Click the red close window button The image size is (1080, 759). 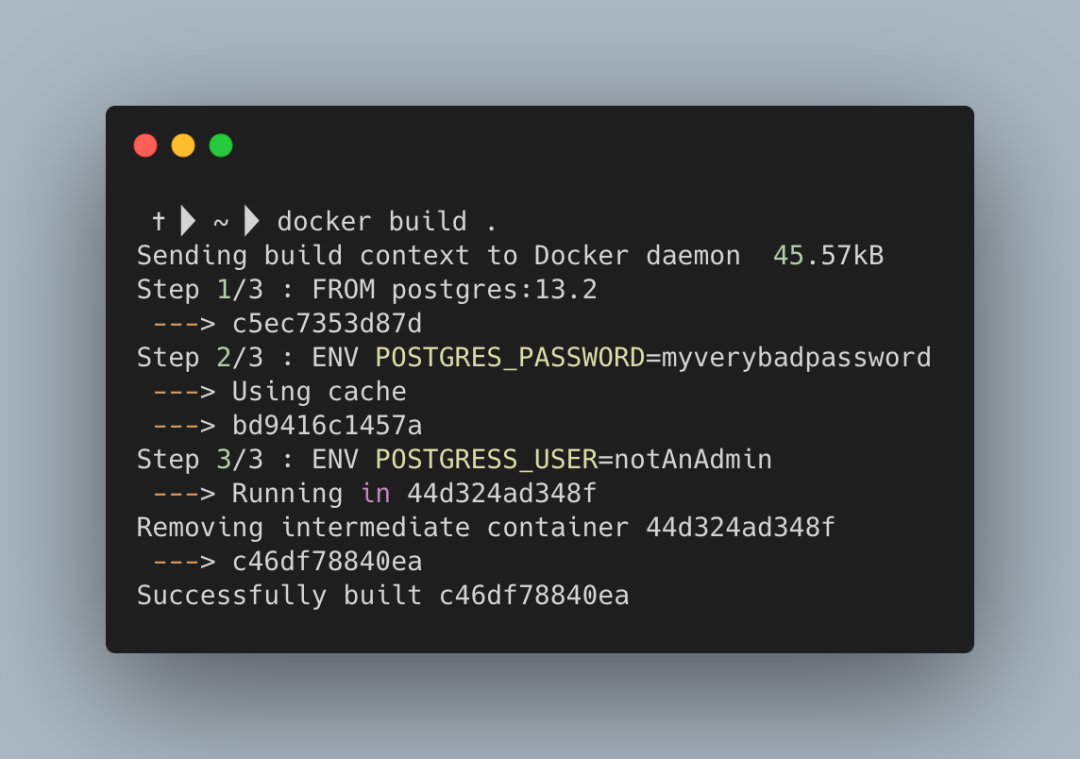point(145,146)
